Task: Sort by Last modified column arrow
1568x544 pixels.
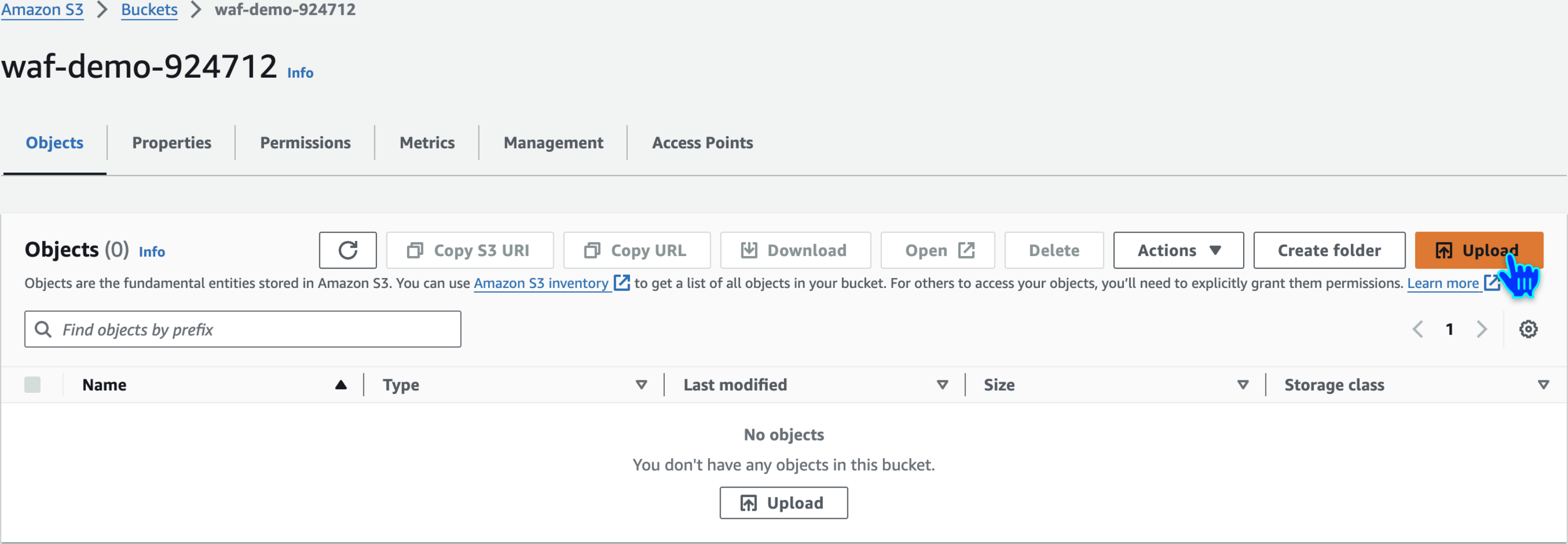Action: point(942,385)
